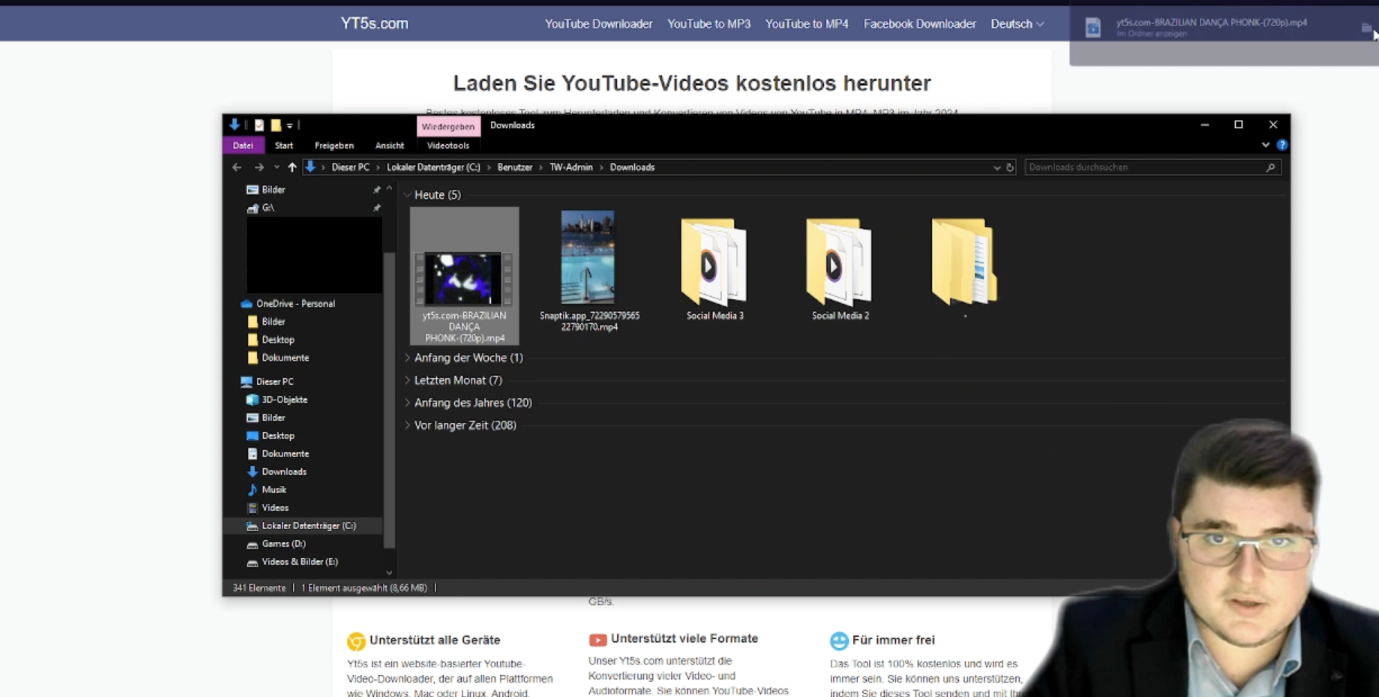Open the Videotools ribbon tab
1379x697 pixels.
448,146
